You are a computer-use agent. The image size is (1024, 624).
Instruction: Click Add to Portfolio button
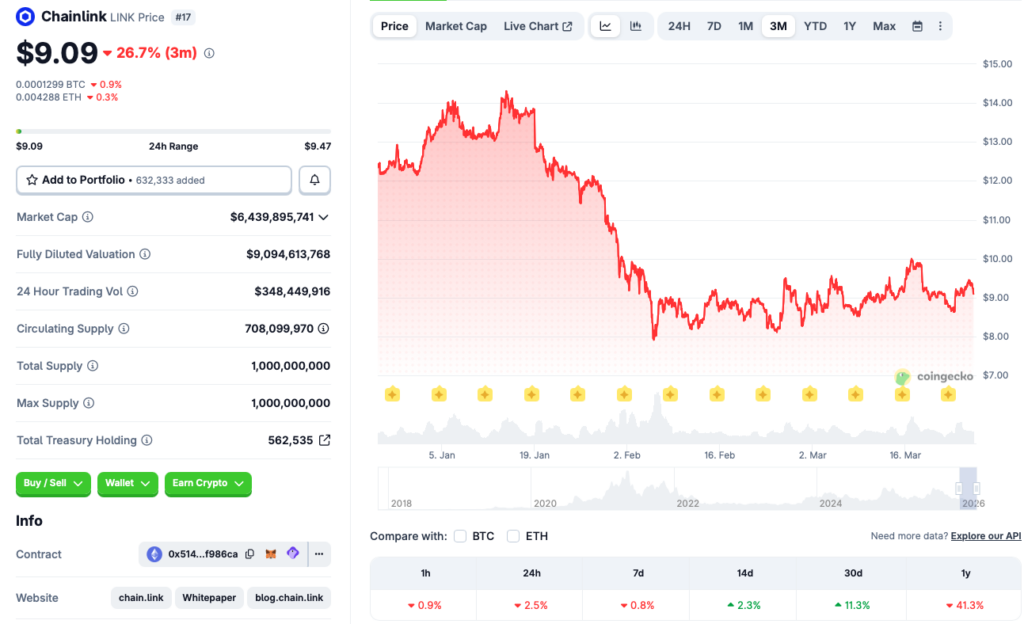point(154,180)
